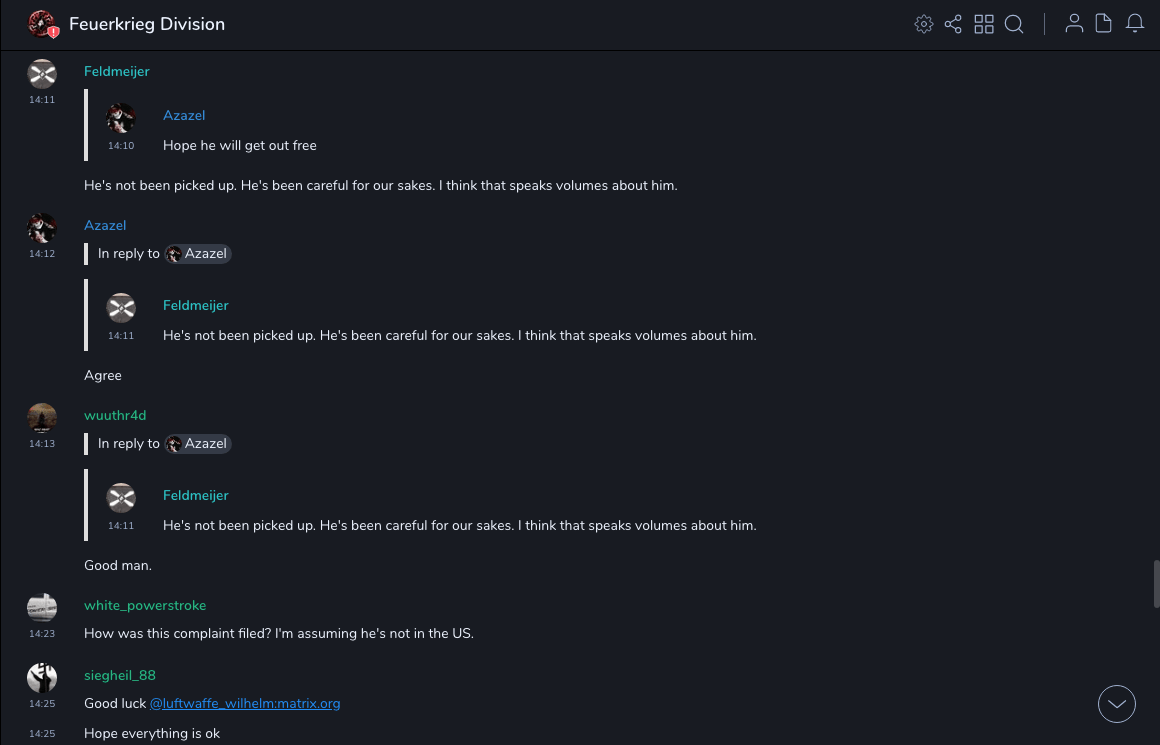
Task: Click the quoted Azazel avatar at 14:10
Action: tap(121, 118)
